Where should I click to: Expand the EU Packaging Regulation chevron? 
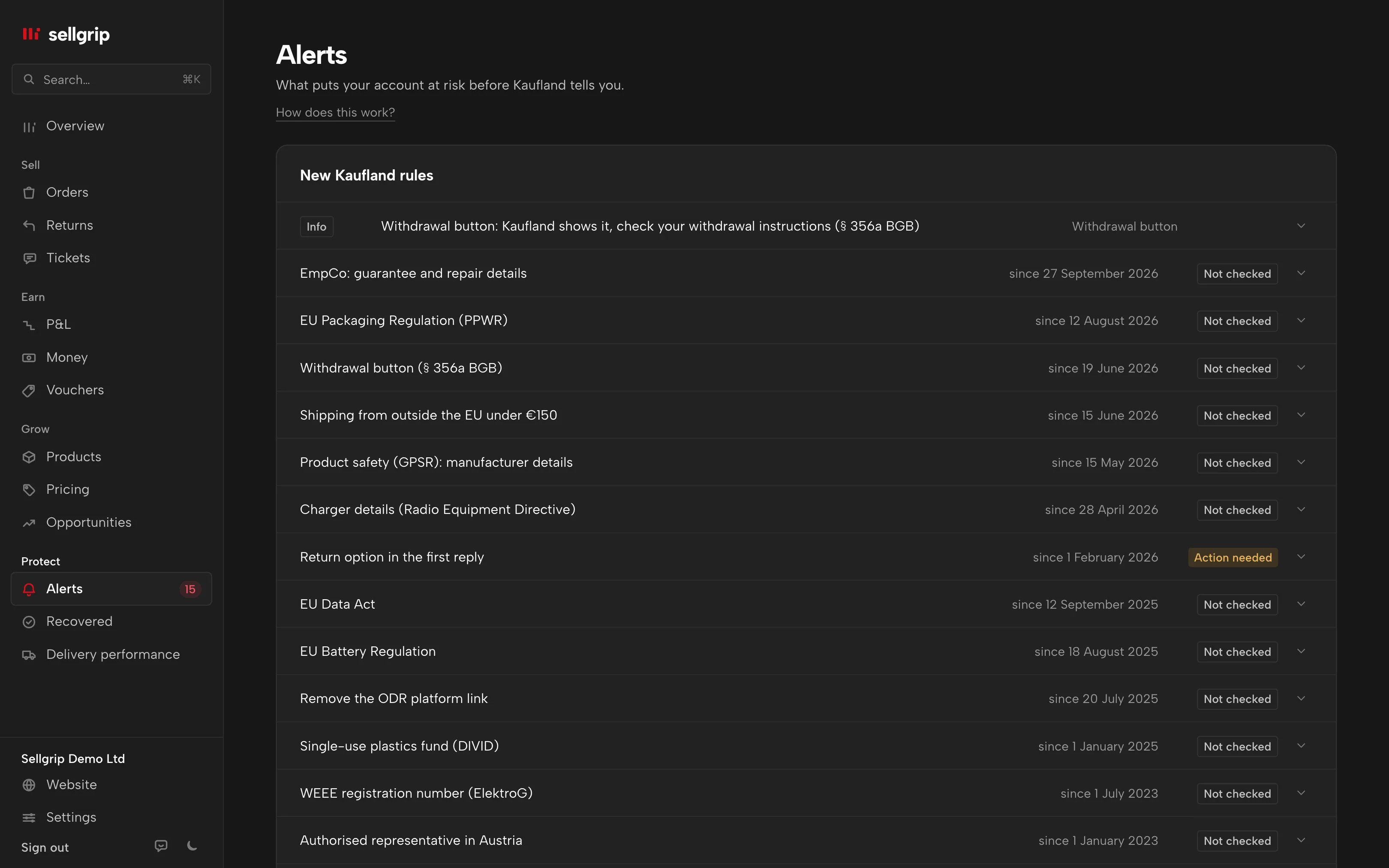click(1301, 320)
